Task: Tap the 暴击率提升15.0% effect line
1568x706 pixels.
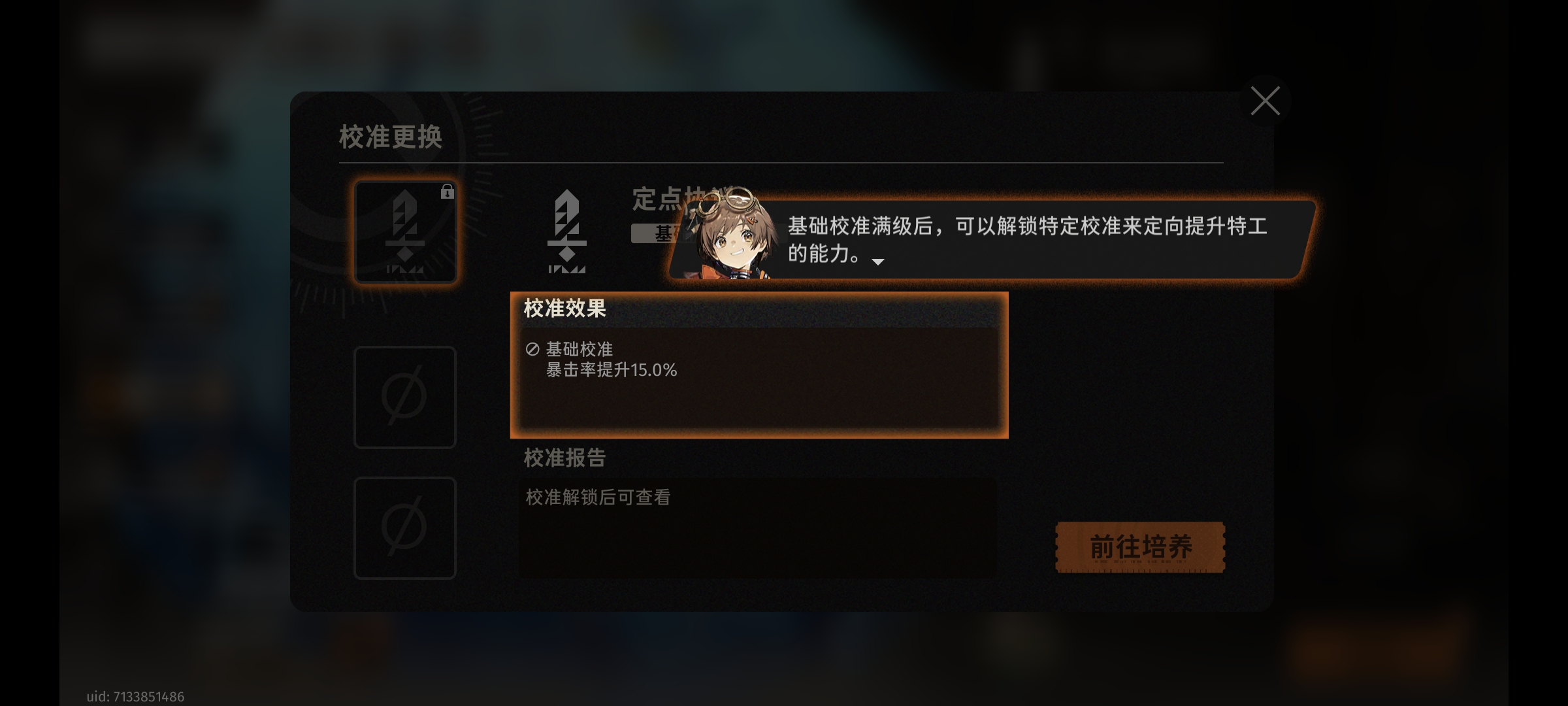Action: tap(612, 370)
